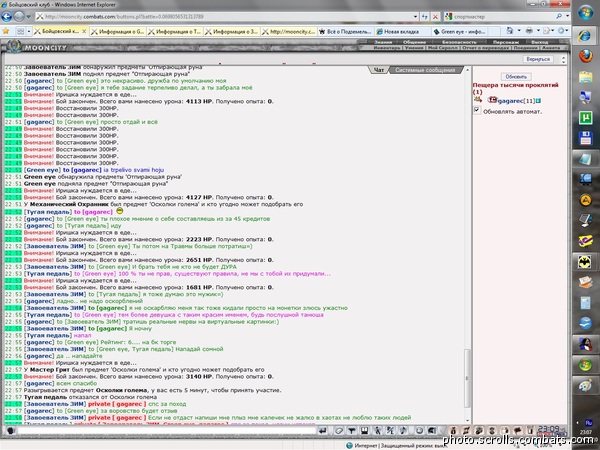The width and height of the screenshot is (600, 450).
Task: Click the Ru language indicator in tray
Action: pyautogui.click(x=589, y=422)
